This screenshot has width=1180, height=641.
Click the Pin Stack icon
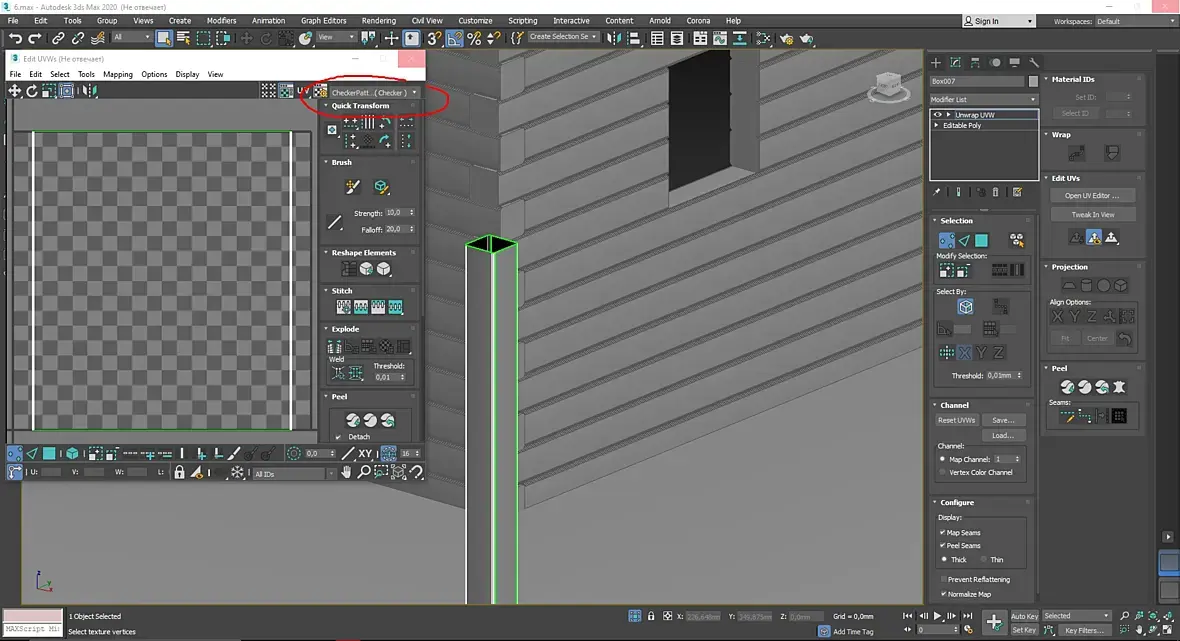pyautogui.click(x=937, y=193)
